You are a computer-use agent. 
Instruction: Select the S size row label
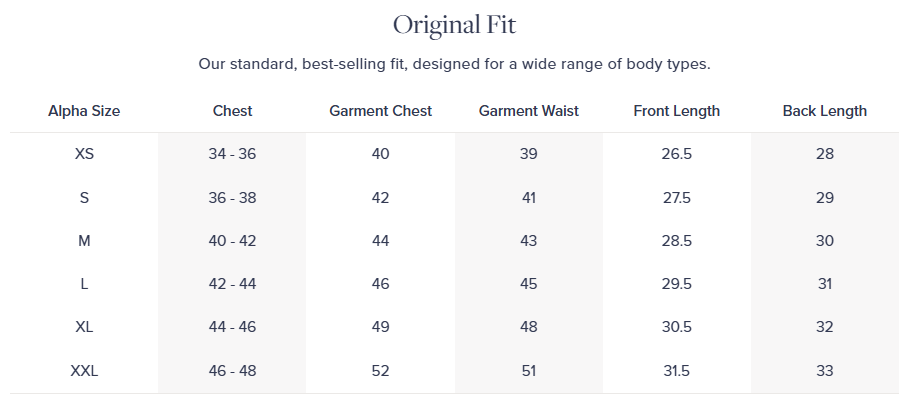click(84, 198)
